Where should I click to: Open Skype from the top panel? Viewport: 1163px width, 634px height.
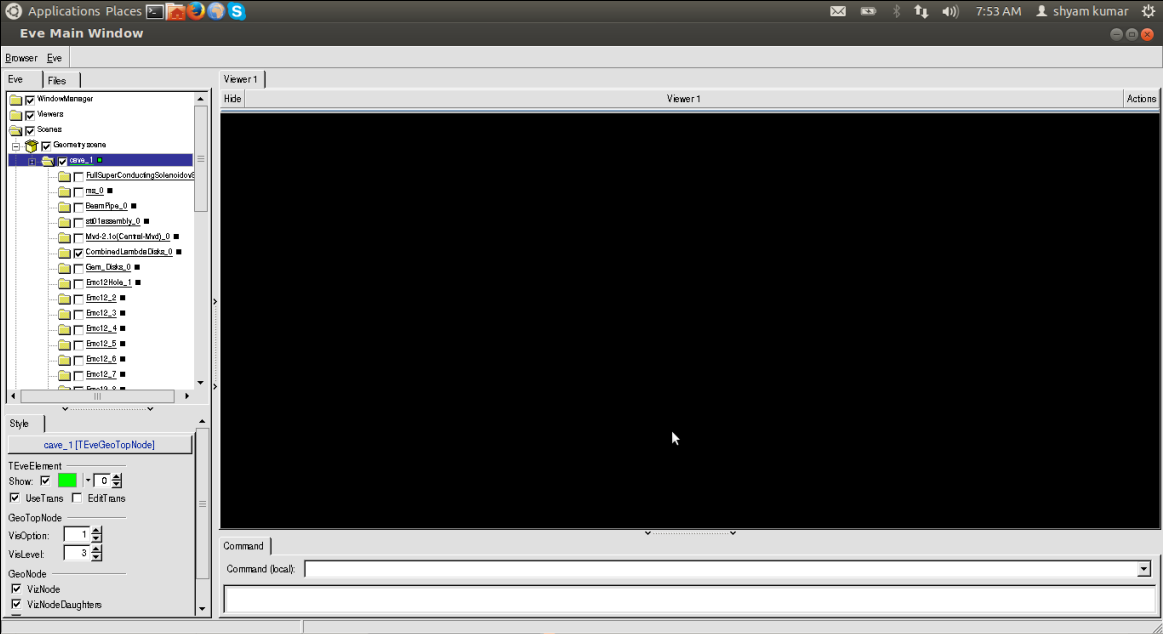pyautogui.click(x=237, y=11)
